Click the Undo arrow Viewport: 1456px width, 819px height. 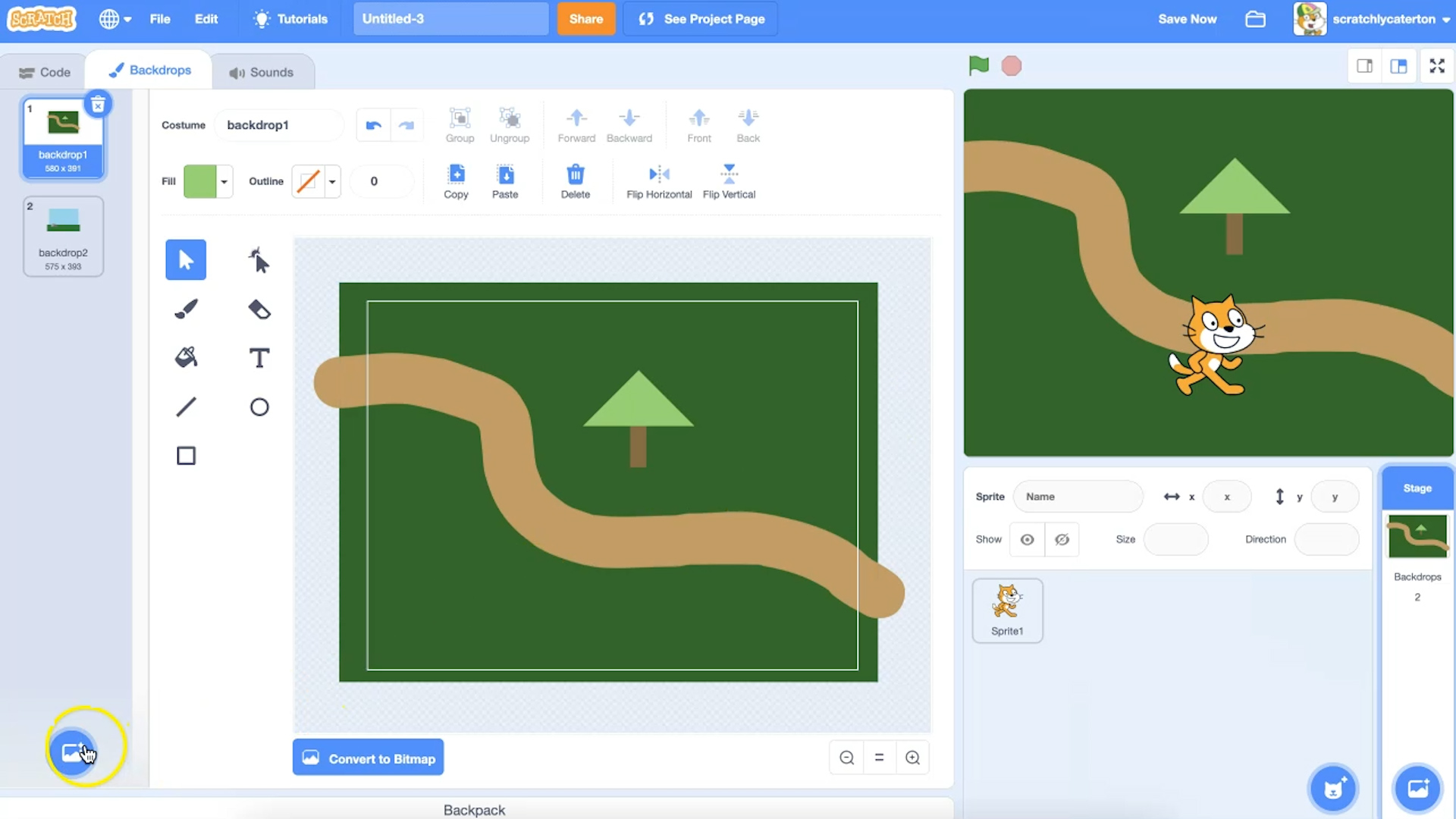373,125
